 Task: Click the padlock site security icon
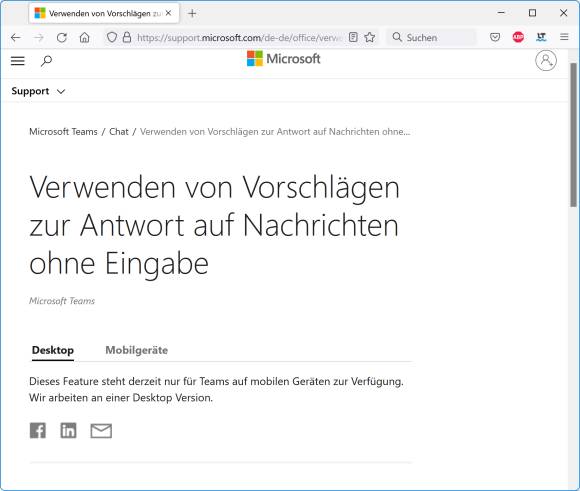click(127, 37)
